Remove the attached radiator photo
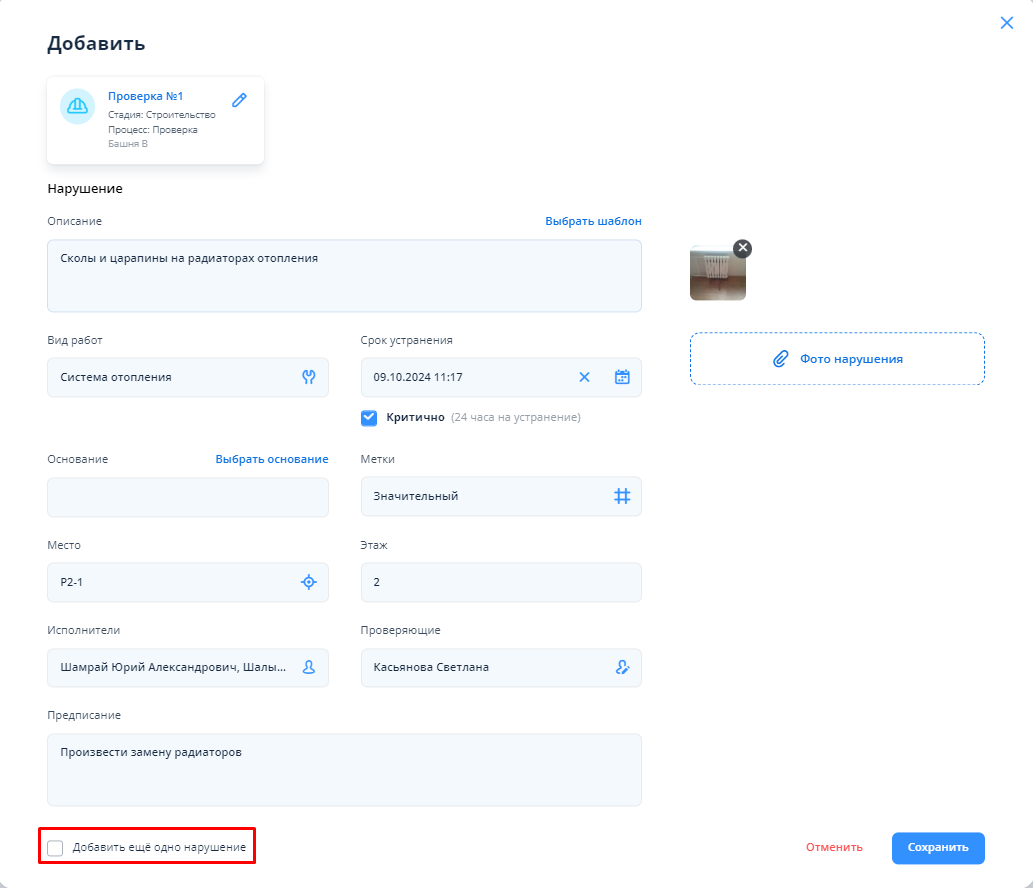Image resolution: width=1033 pixels, height=888 pixels. [x=742, y=248]
